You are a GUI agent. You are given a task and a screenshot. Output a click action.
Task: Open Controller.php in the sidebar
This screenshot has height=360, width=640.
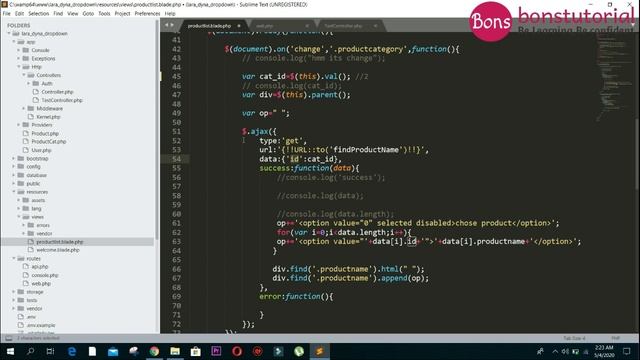tap(57, 92)
